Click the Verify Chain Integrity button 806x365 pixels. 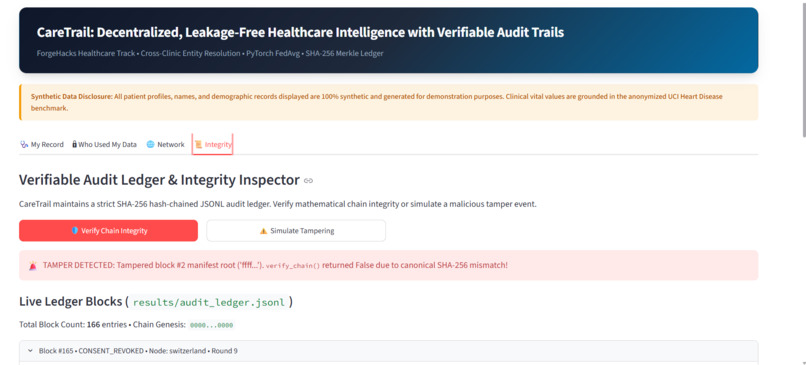(108, 231)
